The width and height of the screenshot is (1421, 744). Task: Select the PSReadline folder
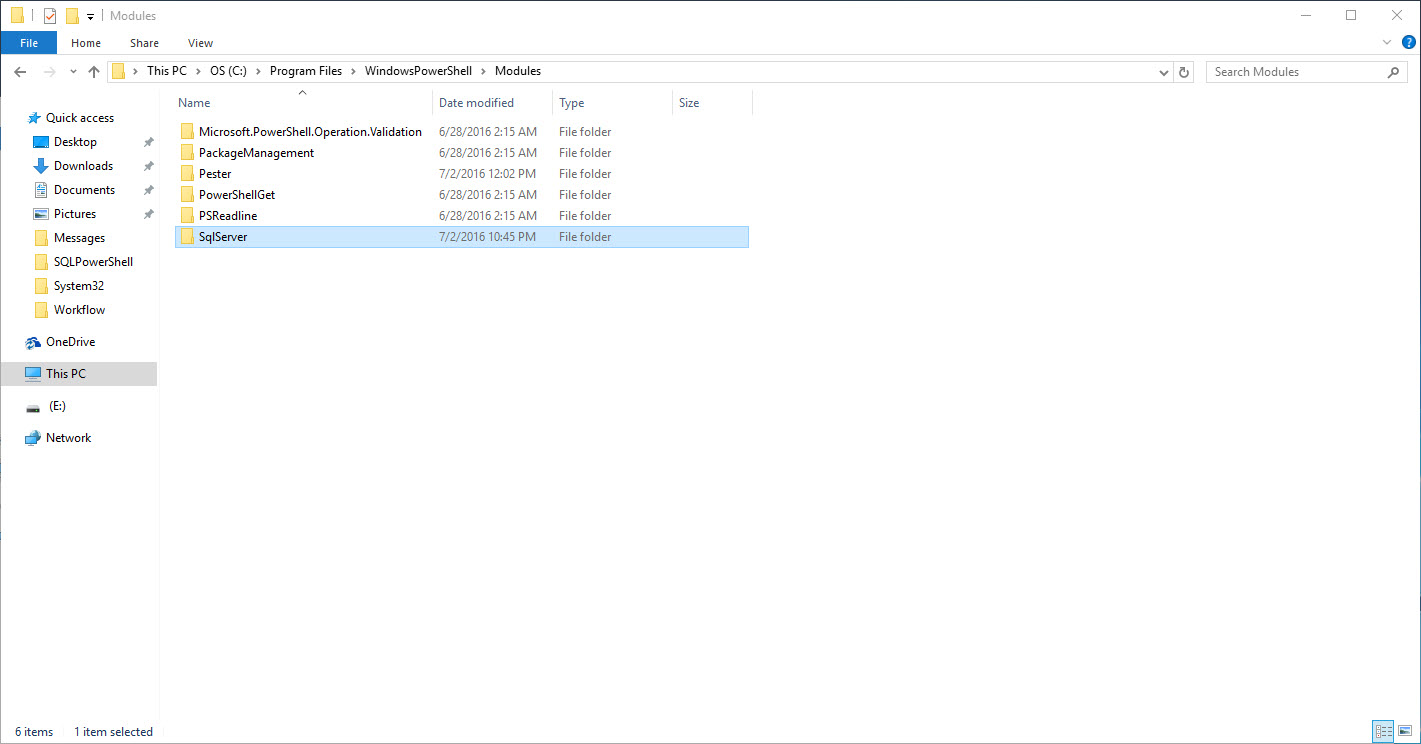click(228, 215)
